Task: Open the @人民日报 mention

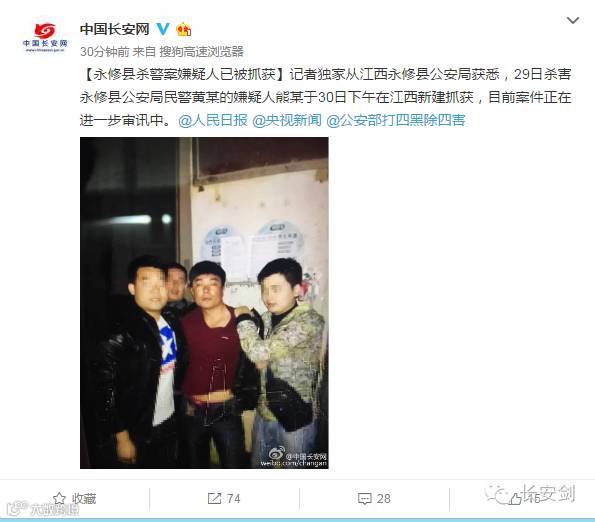Action: (x=212, y=120)
